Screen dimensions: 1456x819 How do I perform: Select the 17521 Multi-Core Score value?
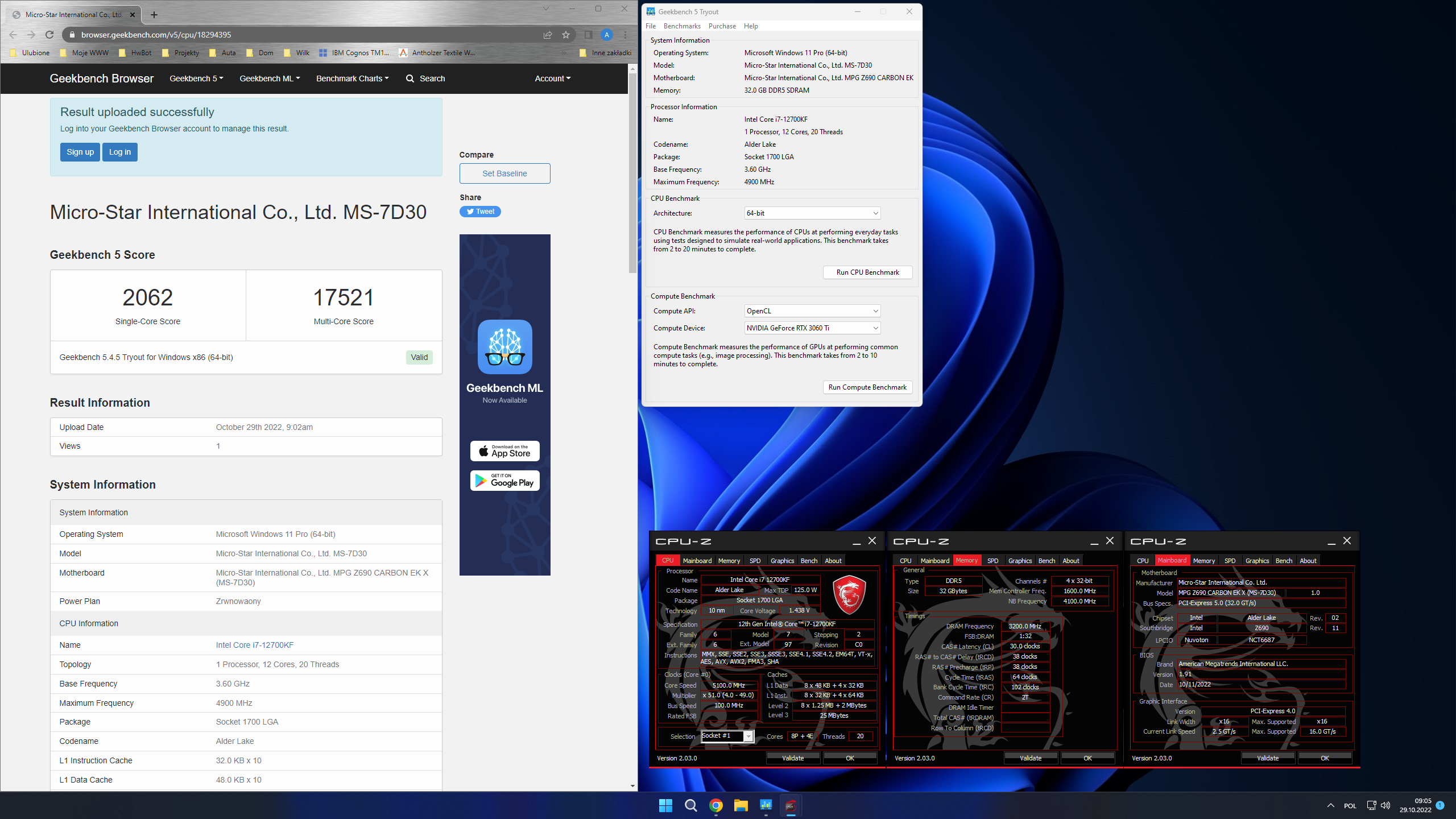(x=344, y=297)
